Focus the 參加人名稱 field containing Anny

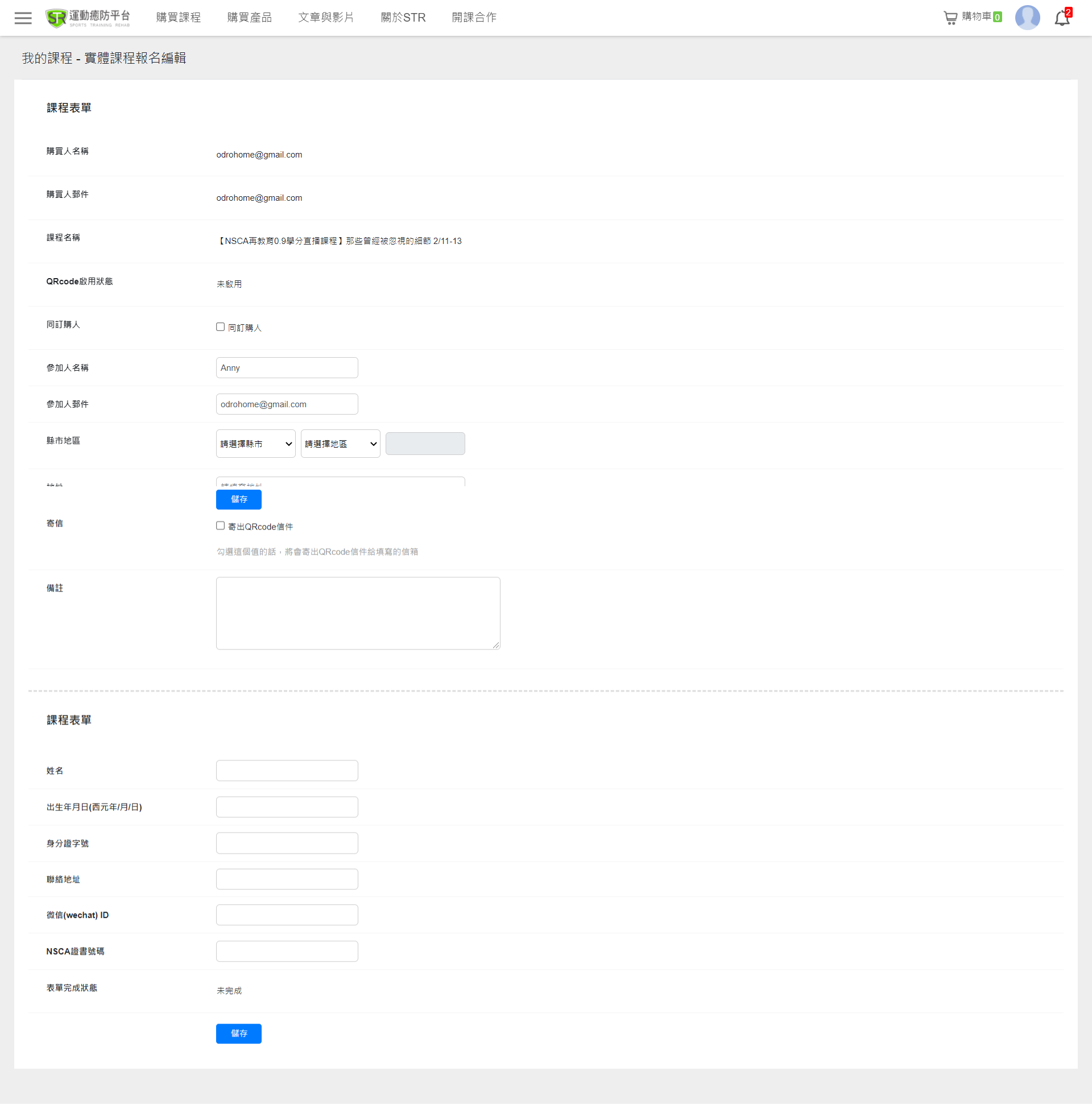click(287, 368)
